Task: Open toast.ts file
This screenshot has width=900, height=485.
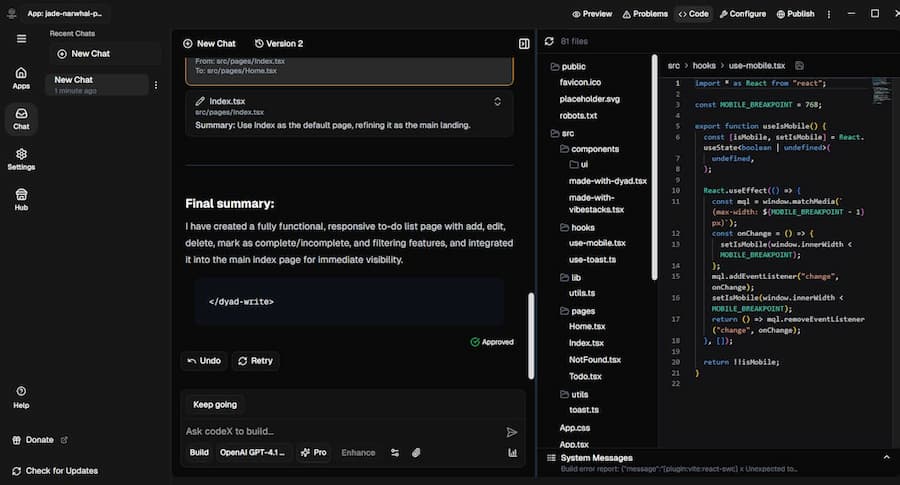Action: point(584,410)
